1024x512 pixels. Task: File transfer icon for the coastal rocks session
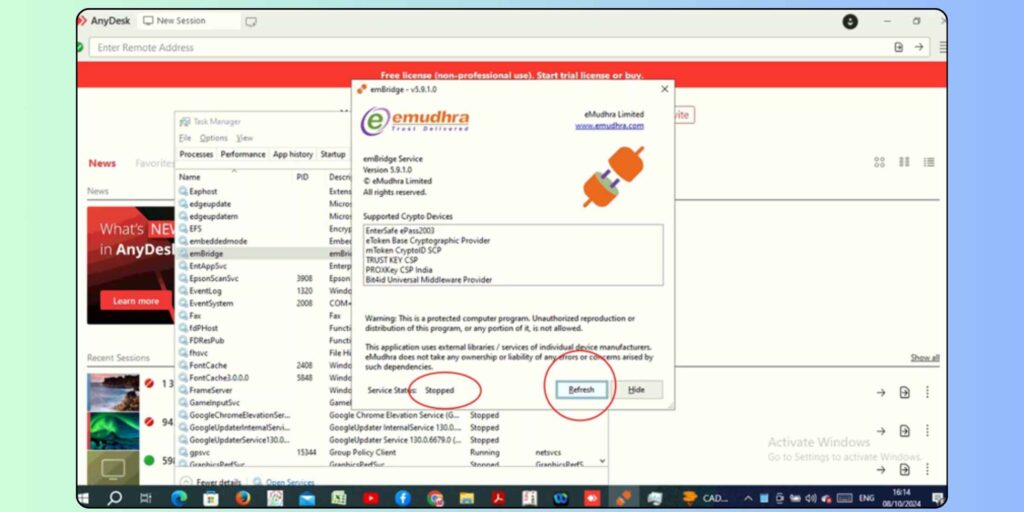pos(904,392)
